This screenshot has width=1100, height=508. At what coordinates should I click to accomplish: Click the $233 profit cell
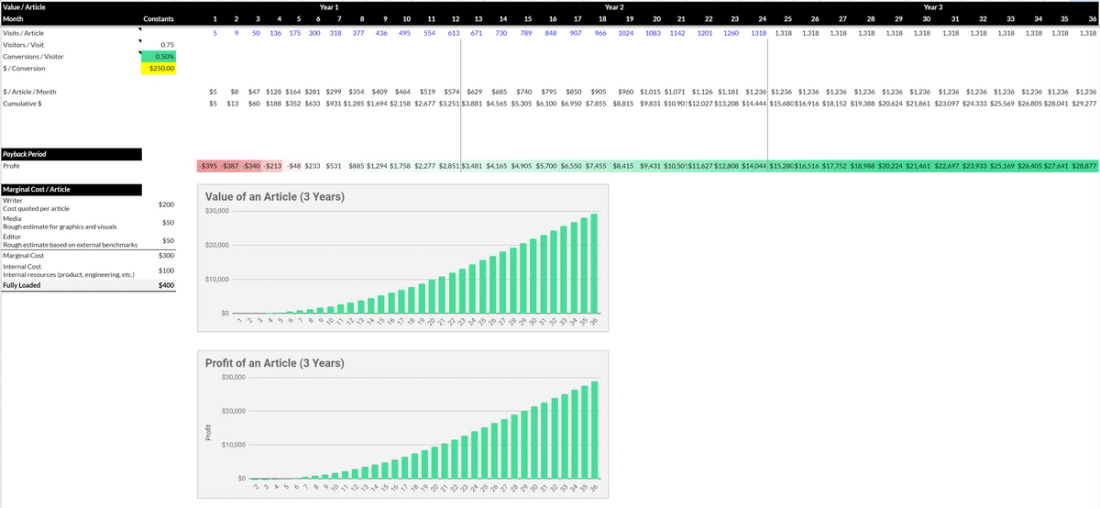click(313, 166)
